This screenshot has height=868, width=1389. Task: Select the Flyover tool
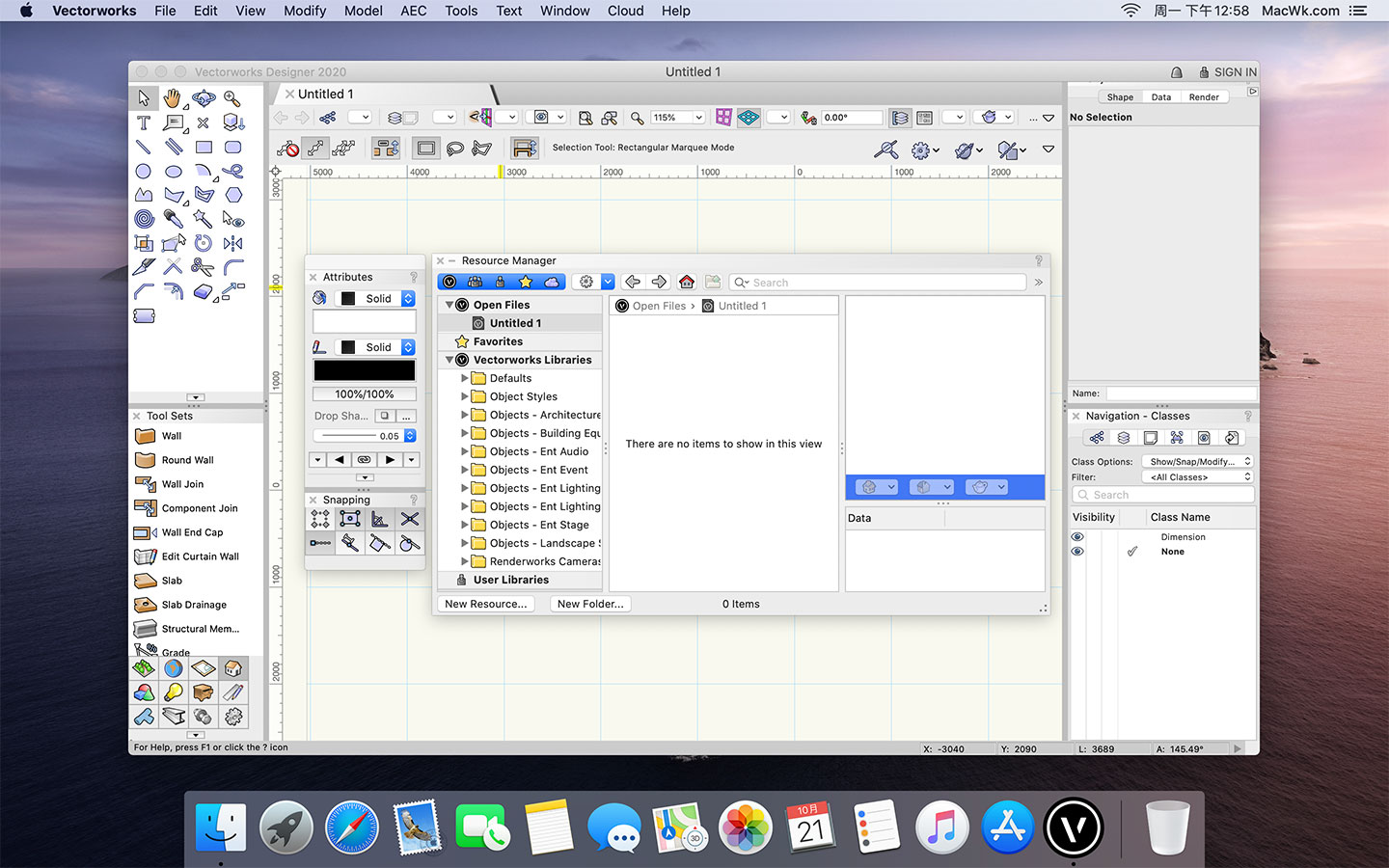tap(204, 98)
